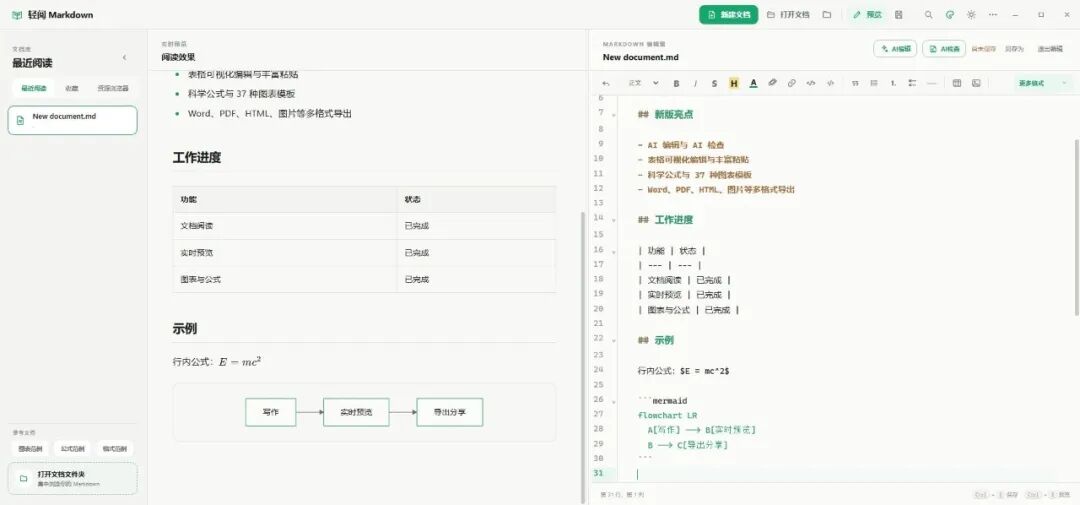
Task: Pick text color with the underlined A
Action: coord(753,83)
